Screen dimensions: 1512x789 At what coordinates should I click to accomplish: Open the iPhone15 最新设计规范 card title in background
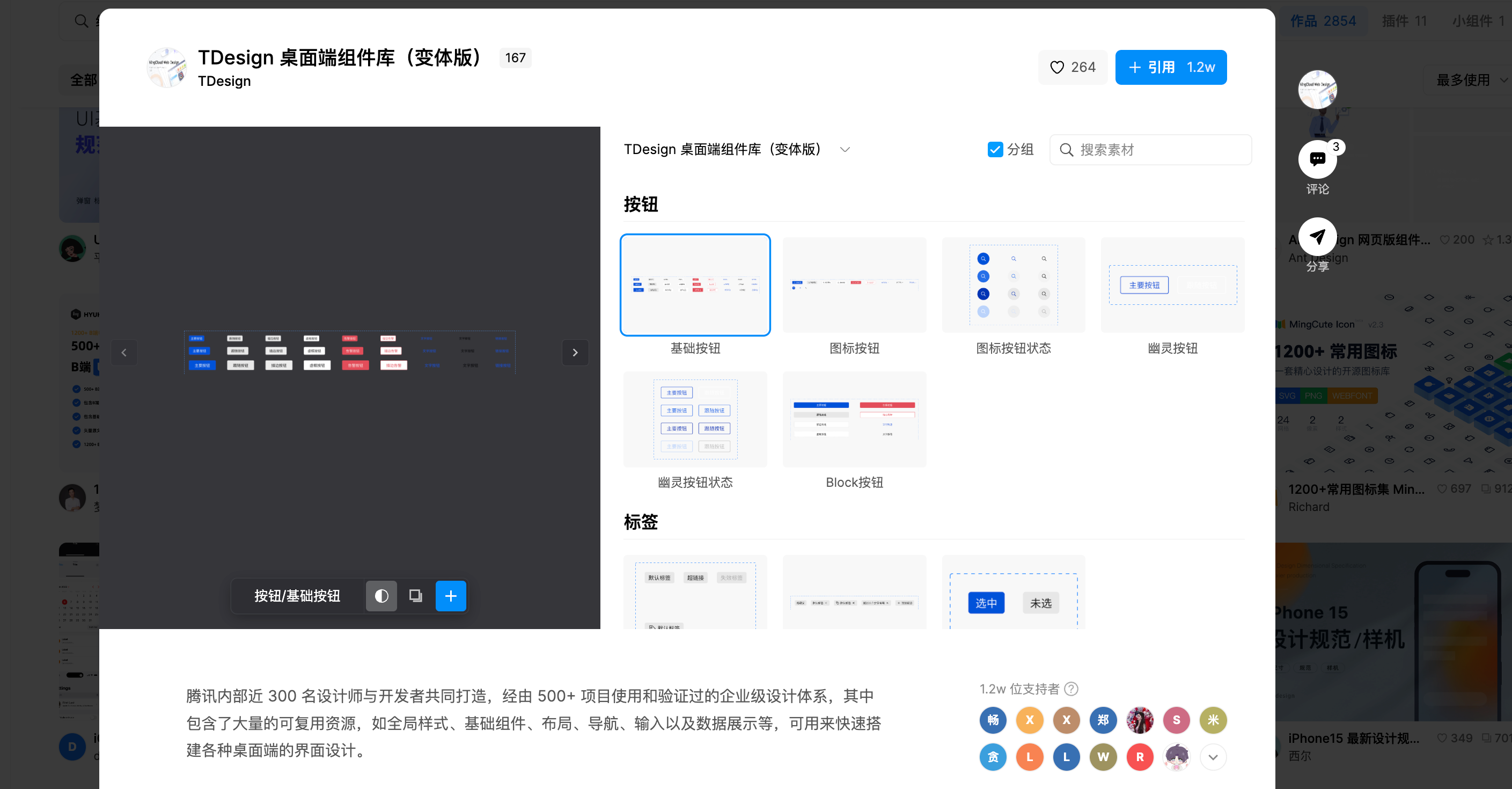point(1354,738)
